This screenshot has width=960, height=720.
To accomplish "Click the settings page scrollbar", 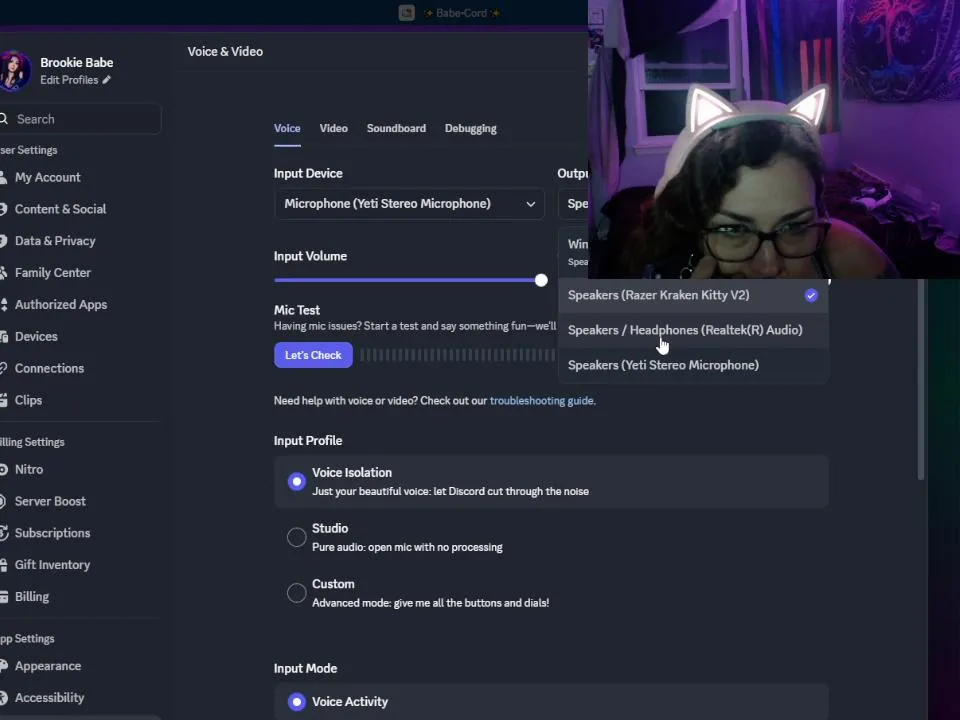I will (920, 380).
